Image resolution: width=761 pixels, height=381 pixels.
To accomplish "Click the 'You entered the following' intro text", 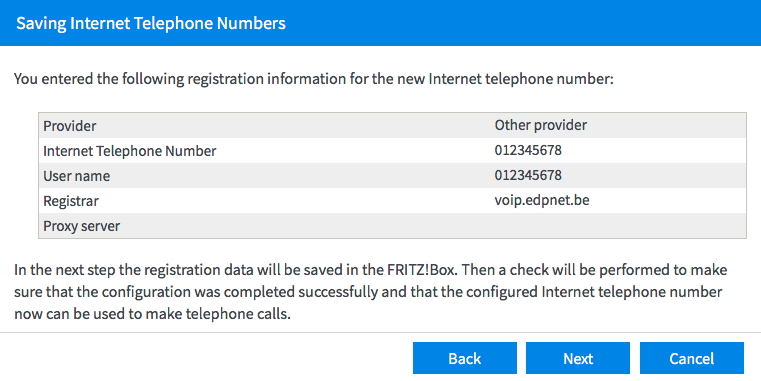I will [x=314, y=79].
